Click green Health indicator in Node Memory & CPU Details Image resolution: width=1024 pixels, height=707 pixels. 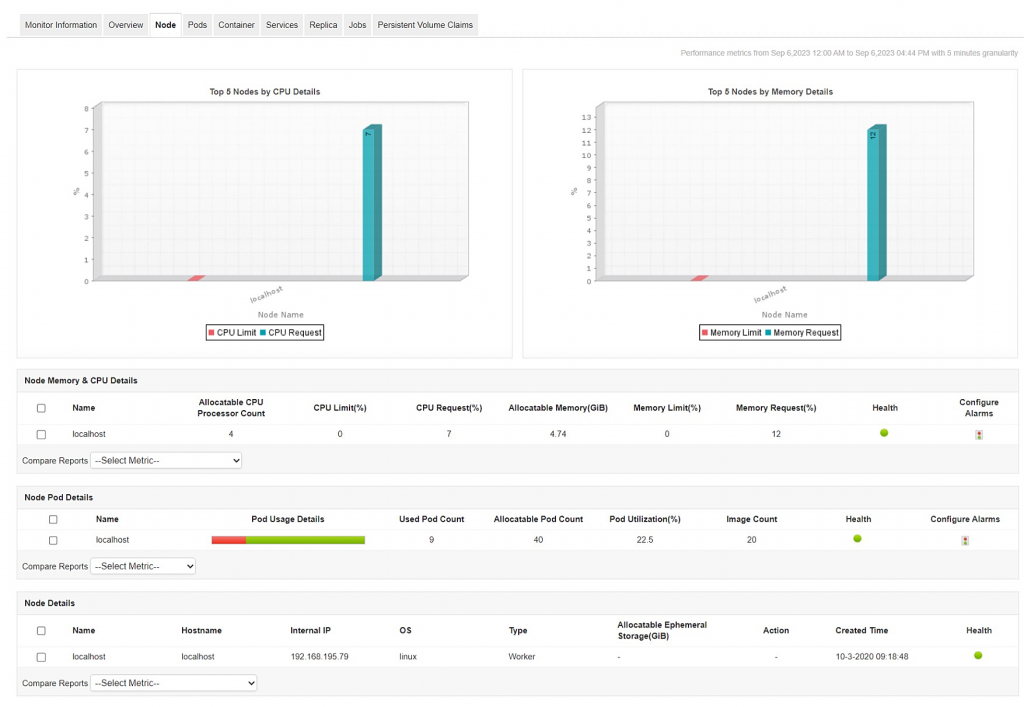[884, 433]
